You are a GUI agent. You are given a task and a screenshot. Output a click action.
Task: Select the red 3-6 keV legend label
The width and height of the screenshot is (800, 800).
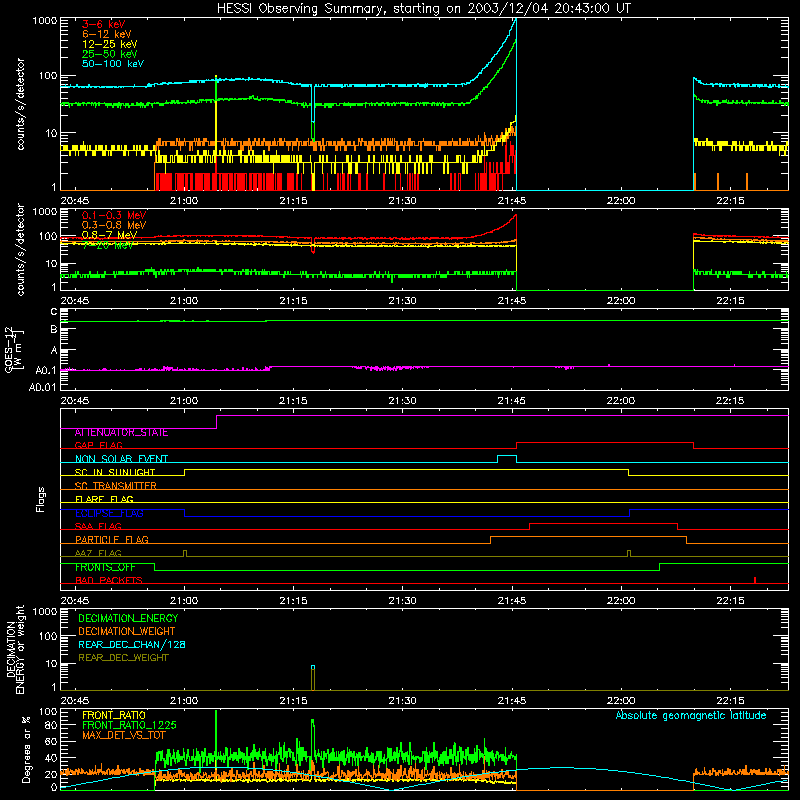pos(104,24)
